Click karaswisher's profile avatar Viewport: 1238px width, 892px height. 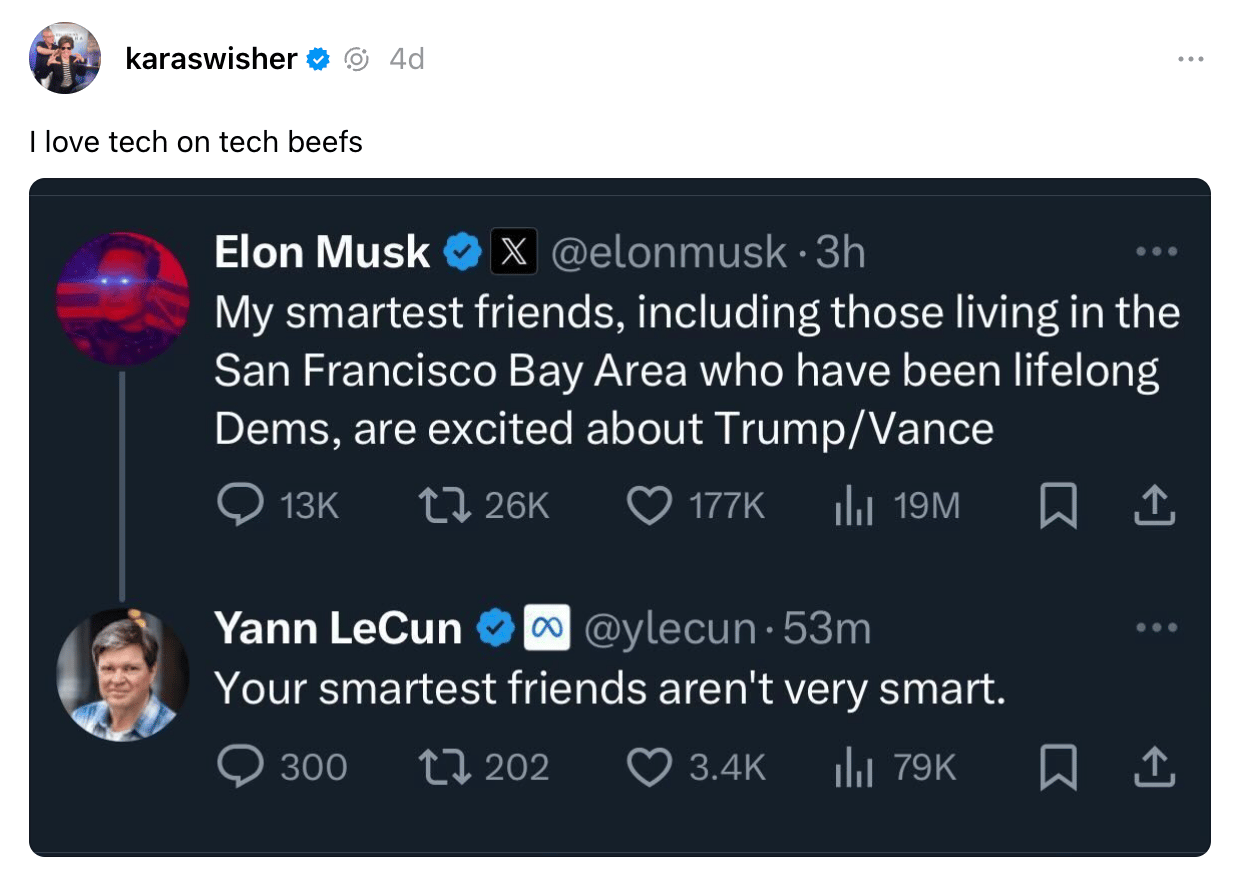65,58
